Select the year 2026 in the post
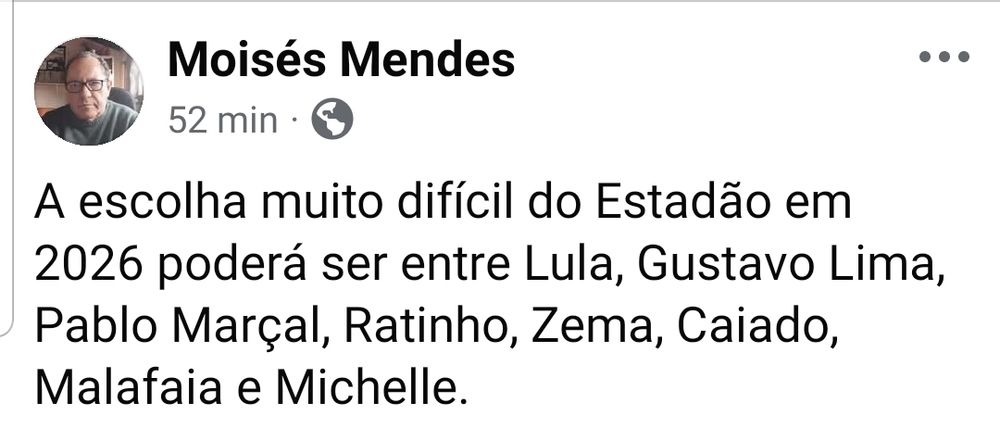 click(x=88, y=267)
